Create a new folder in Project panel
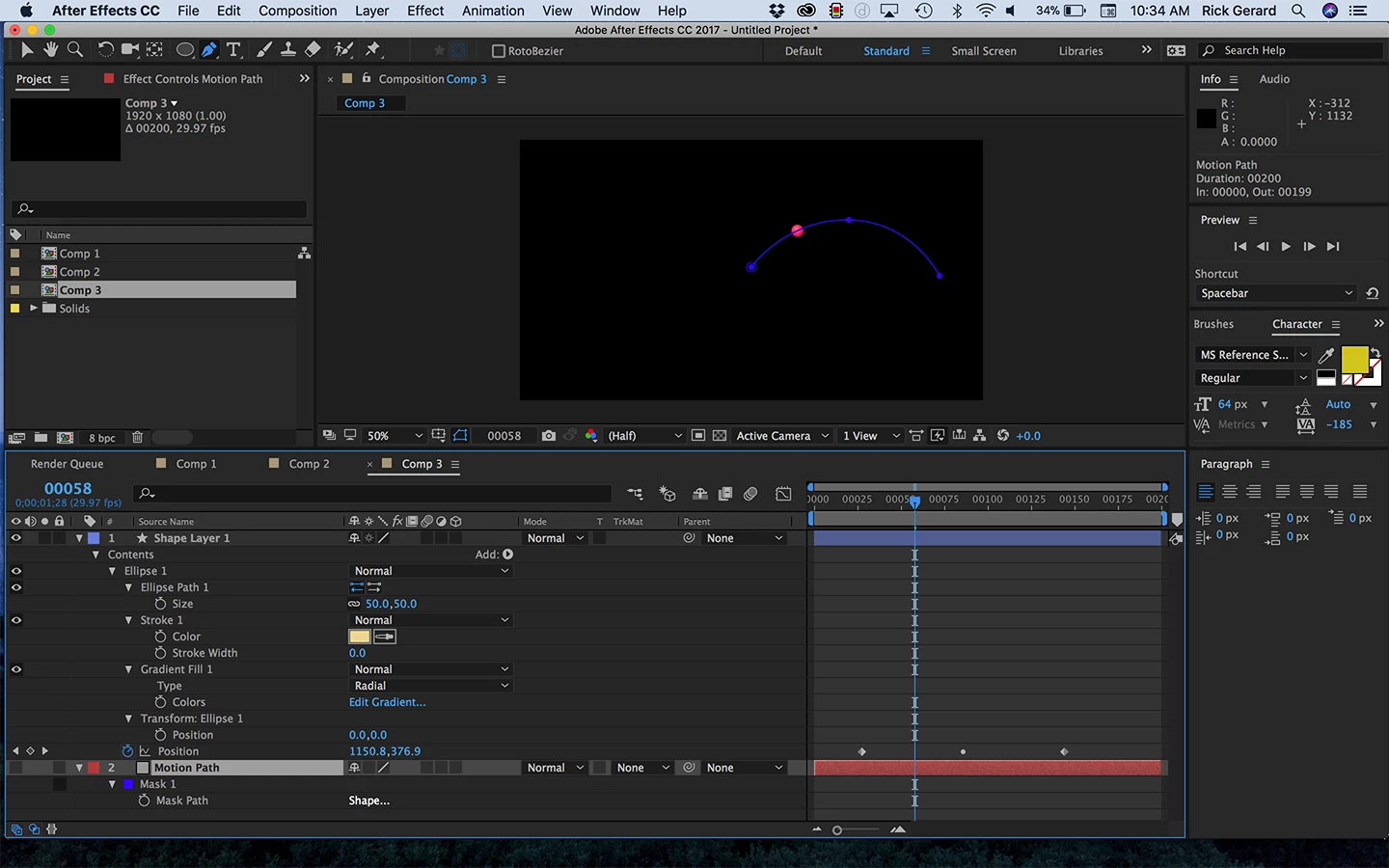This screenshot has height=868, width=1389. click(41, 438)
